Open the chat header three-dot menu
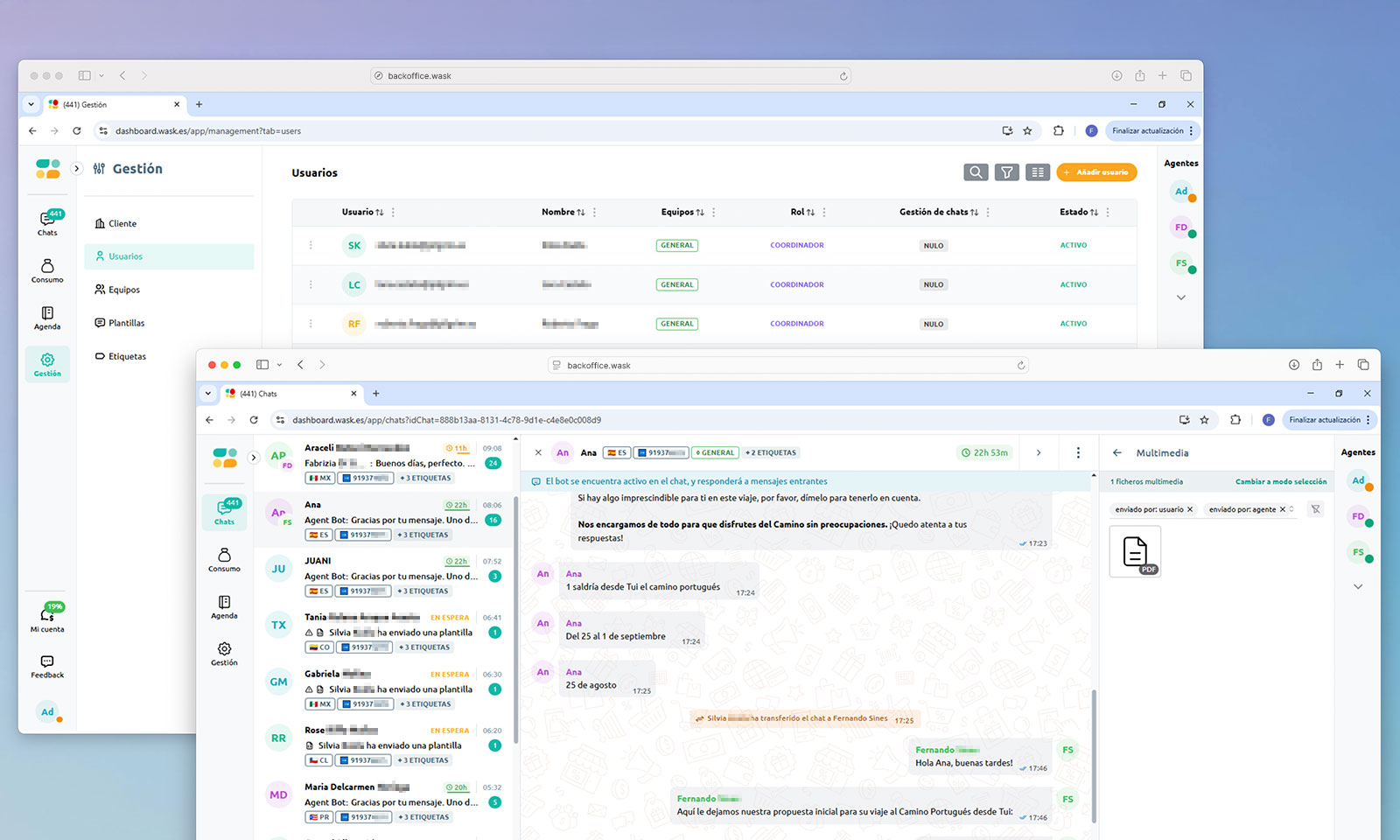 (x=1078, y=452)
